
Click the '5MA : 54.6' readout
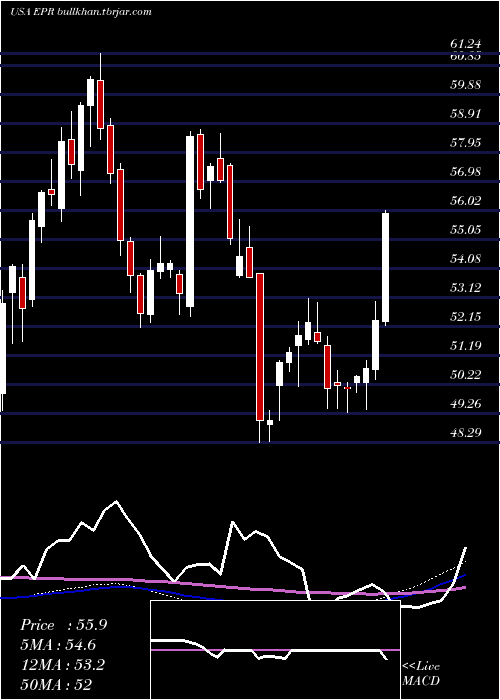click(x=58, y=645)
